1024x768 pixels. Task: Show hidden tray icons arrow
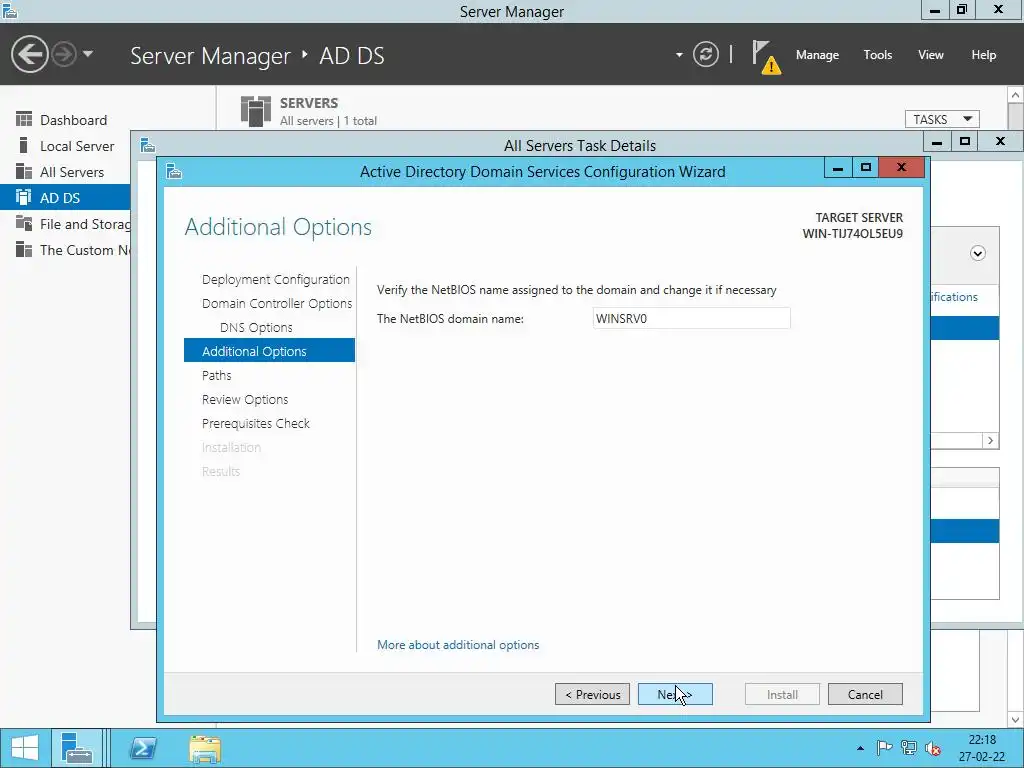(860, 748)
